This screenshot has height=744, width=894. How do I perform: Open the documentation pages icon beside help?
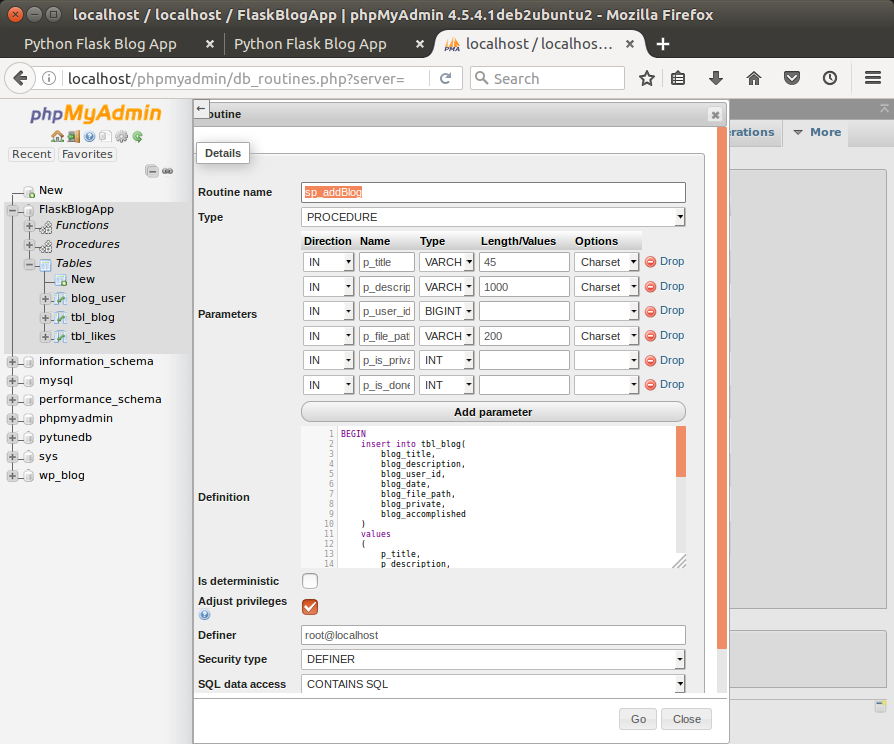[105, 136]
